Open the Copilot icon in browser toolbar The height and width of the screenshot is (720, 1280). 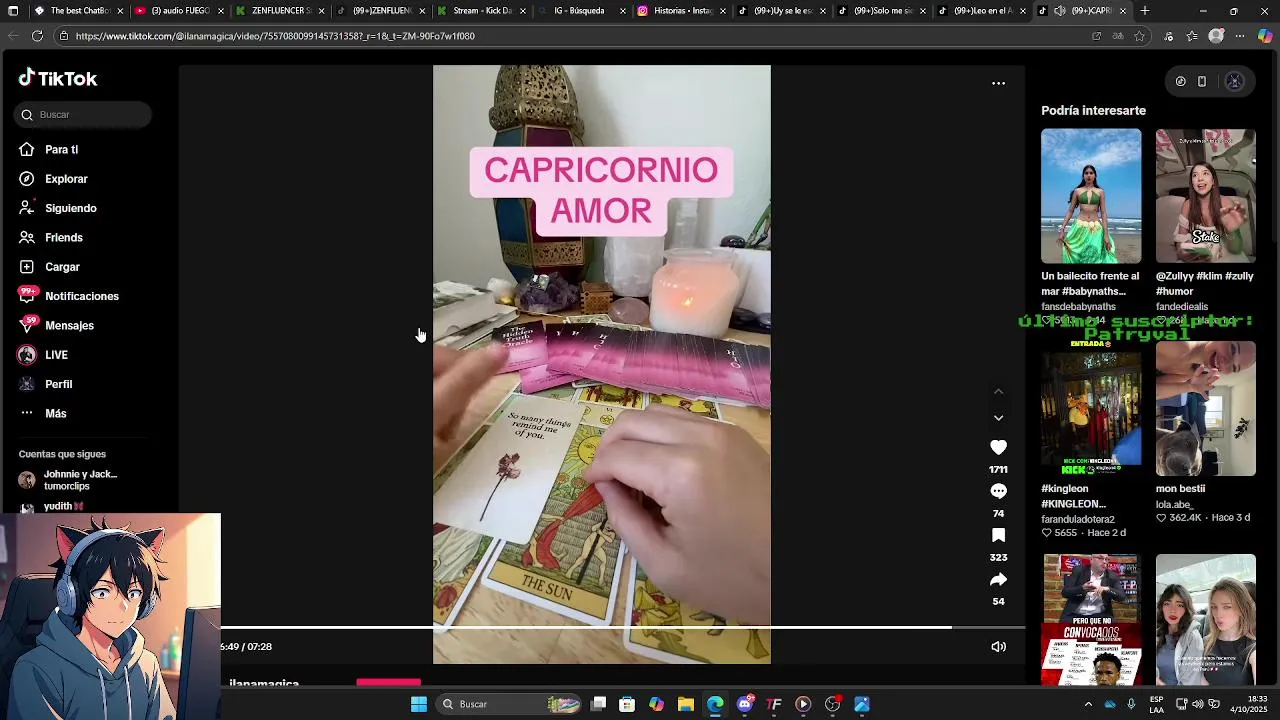1265,36
